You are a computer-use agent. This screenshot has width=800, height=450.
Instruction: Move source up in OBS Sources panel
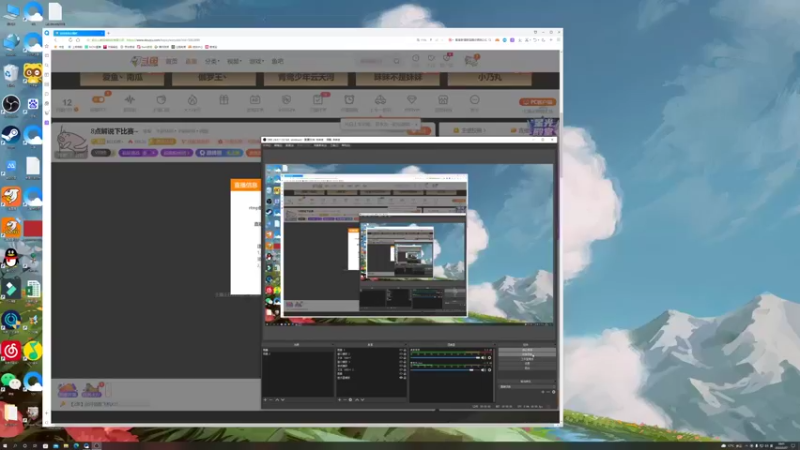(x=357, y=399)
